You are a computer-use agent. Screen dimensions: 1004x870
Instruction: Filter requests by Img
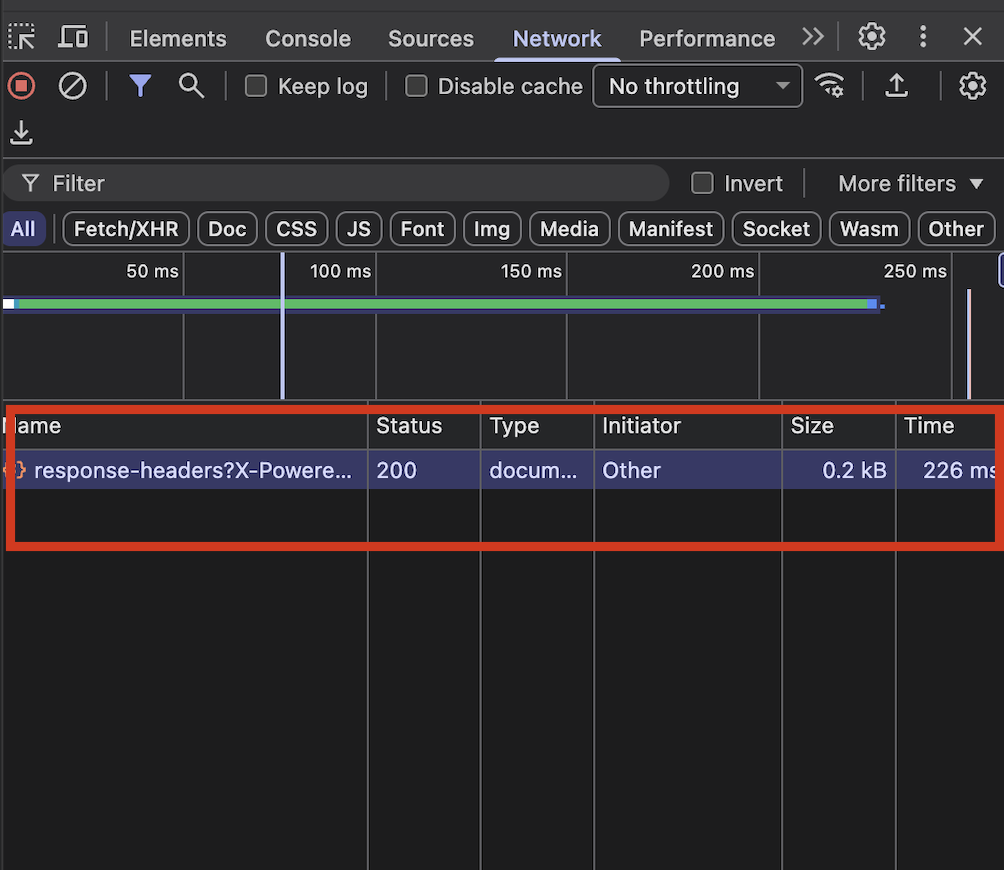pos(492,229)
